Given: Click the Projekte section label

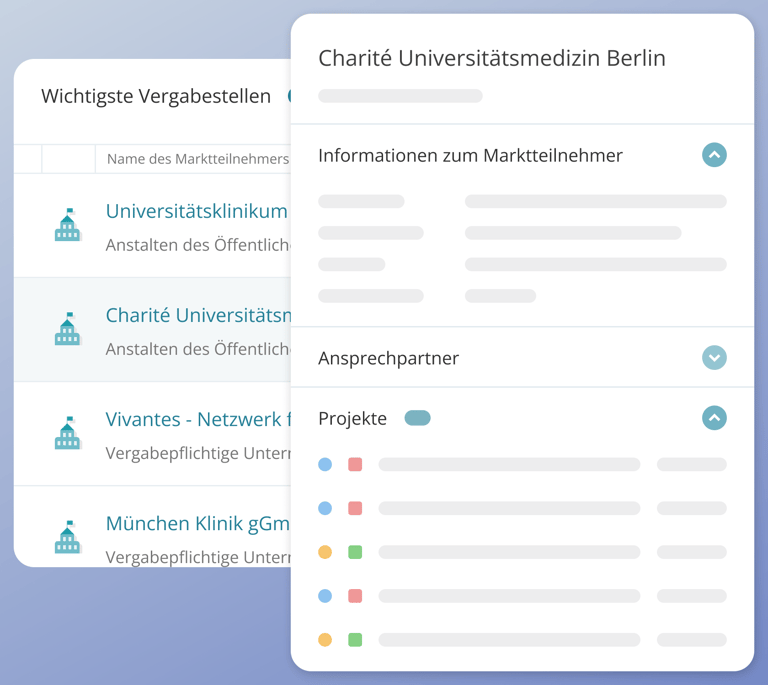Looking at the screenshot, I should coord(353,419).
